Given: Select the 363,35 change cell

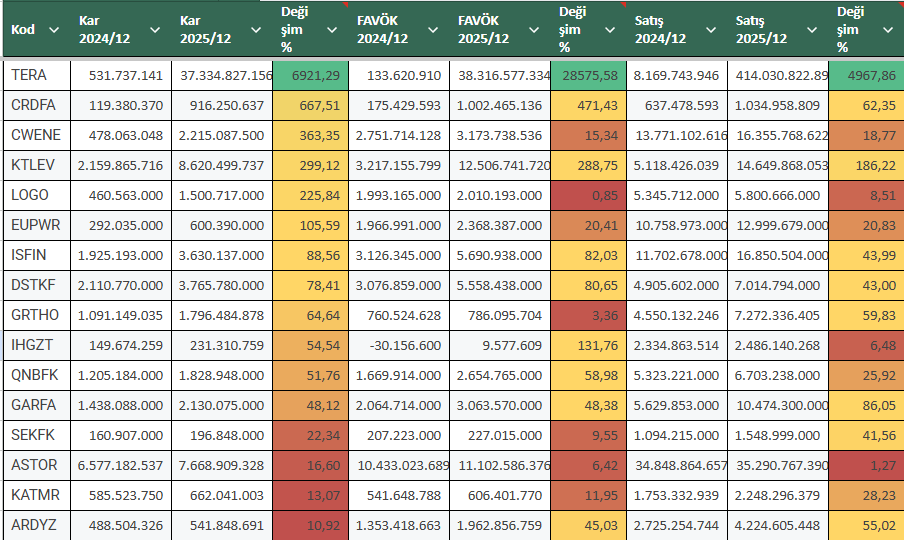Looking at the screenshot, I should click(x=310, y=135).
